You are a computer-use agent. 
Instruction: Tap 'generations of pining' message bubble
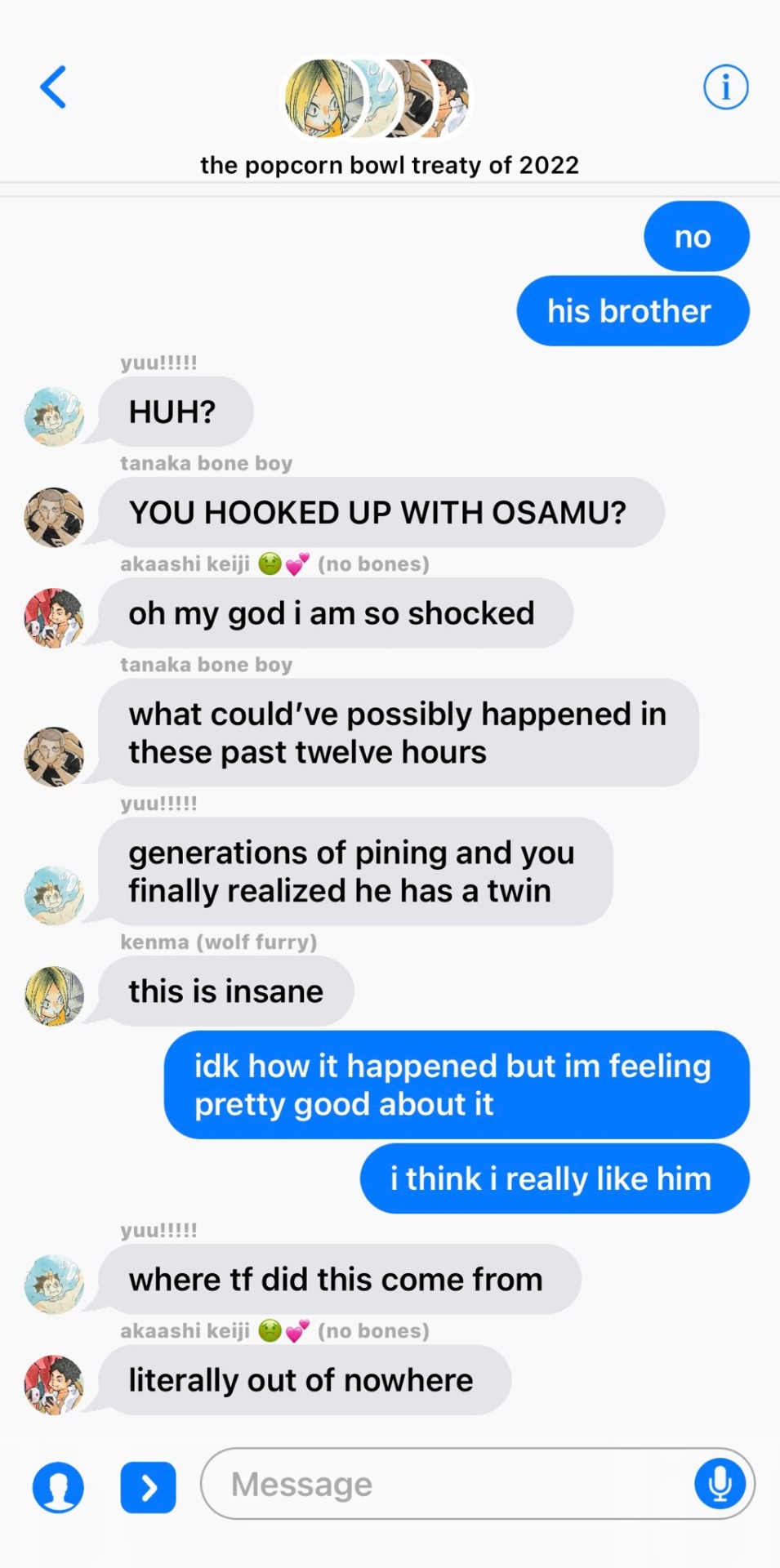coord(355,871)
